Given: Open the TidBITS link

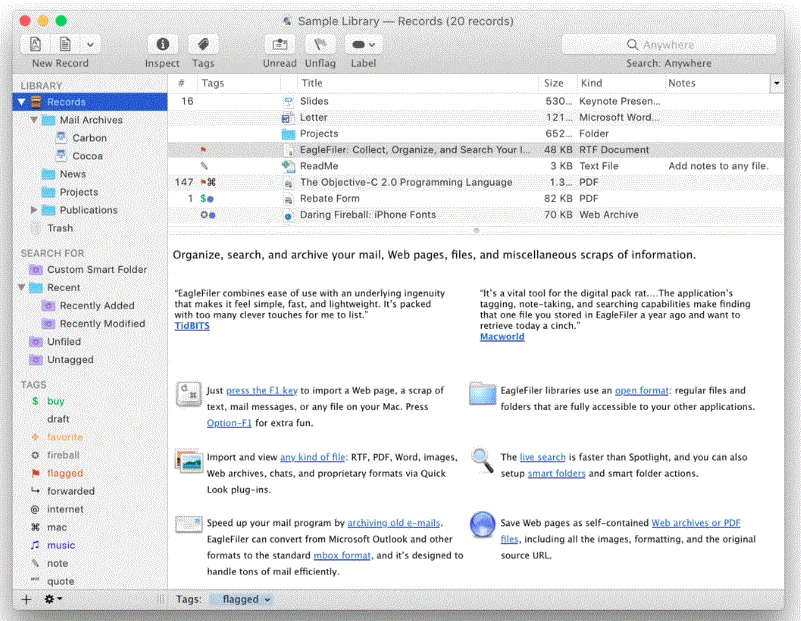Looking at the screenshot, I should click(192, 326).
